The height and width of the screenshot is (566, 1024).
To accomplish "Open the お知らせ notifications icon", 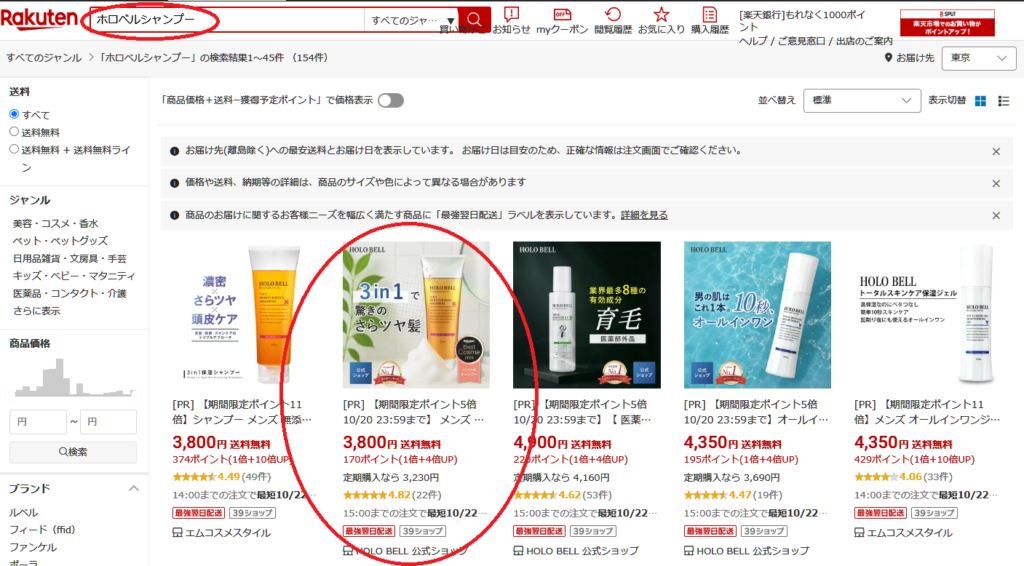I will [511, 15].
